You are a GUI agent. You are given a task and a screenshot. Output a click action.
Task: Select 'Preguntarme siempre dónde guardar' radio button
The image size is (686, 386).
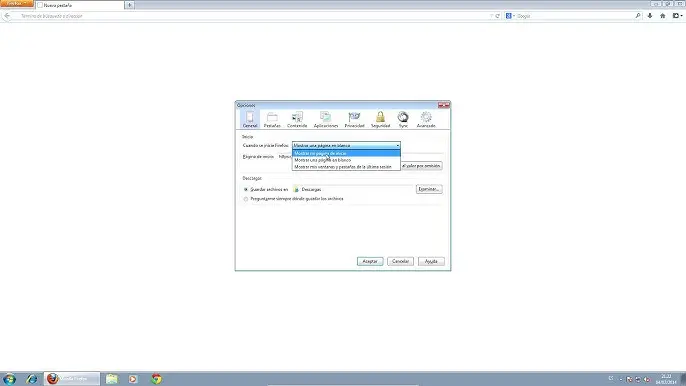[x=246, y=199]
